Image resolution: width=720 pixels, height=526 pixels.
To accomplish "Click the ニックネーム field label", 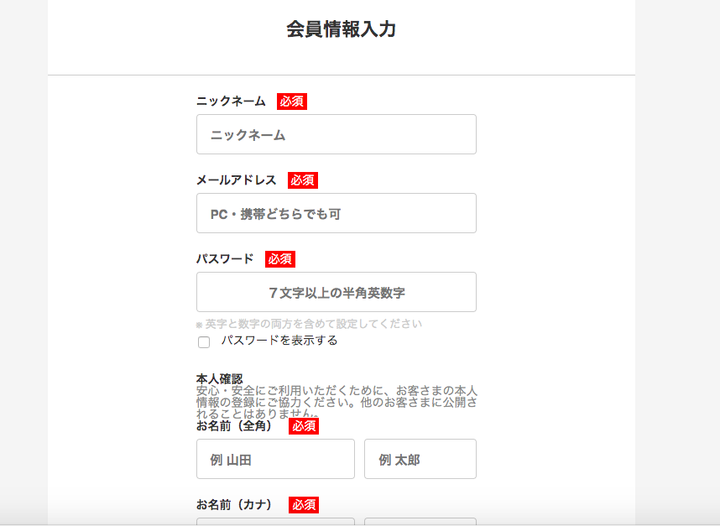I will pyautogui.click(x=231, y=101).
